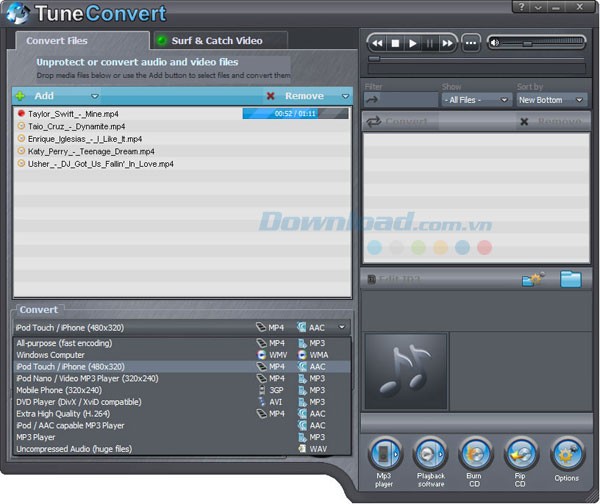Click the playback seek bar handle

(374, 59)
